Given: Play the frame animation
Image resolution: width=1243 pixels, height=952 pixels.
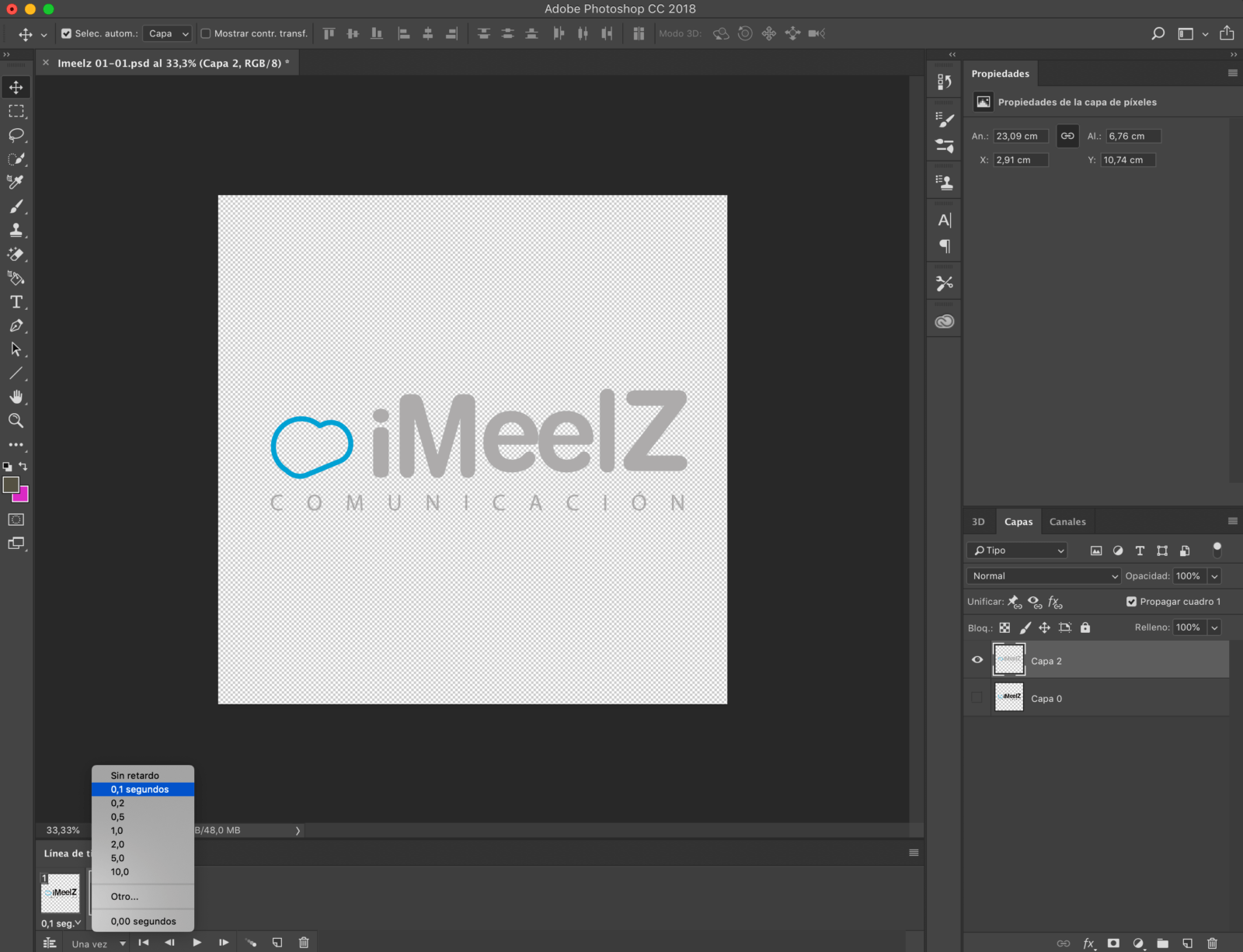Looking at the screenshot, I should (197, 943).
